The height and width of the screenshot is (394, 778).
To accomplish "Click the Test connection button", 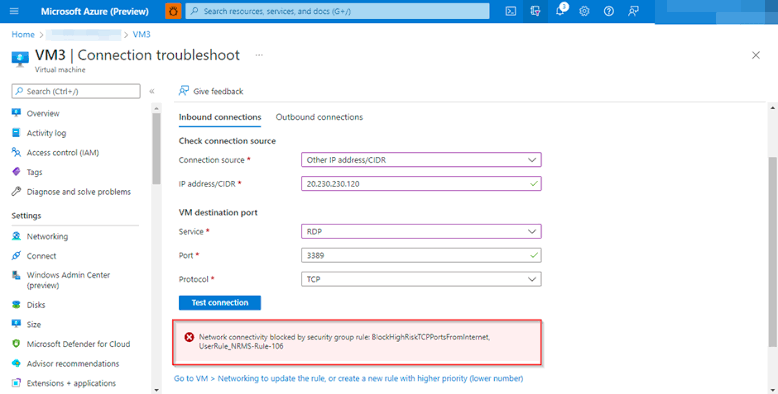I will [220, 303].
